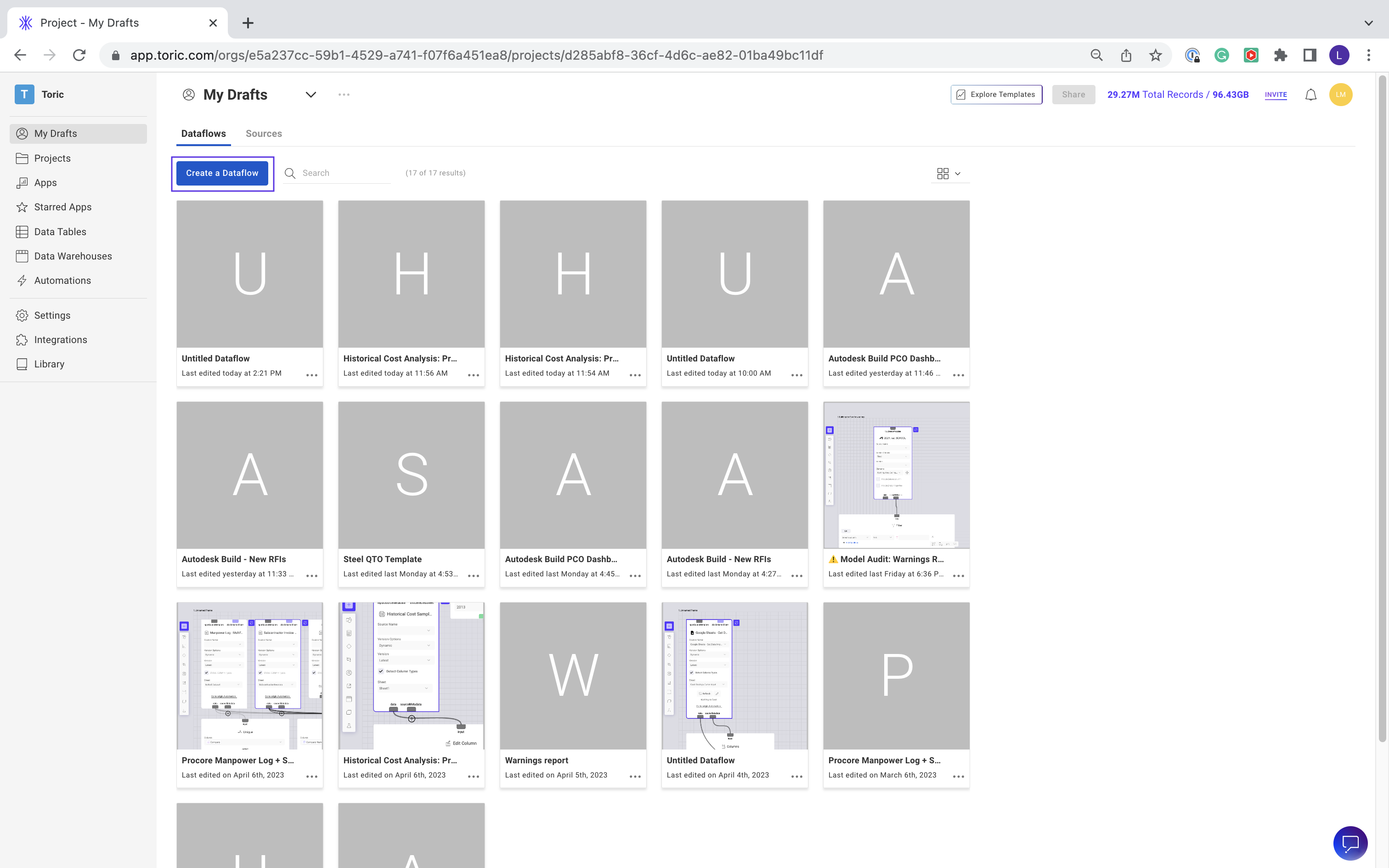Go back with the browser back arrow
Screen dimensions: 1389x868
click(x=21, y=55)
